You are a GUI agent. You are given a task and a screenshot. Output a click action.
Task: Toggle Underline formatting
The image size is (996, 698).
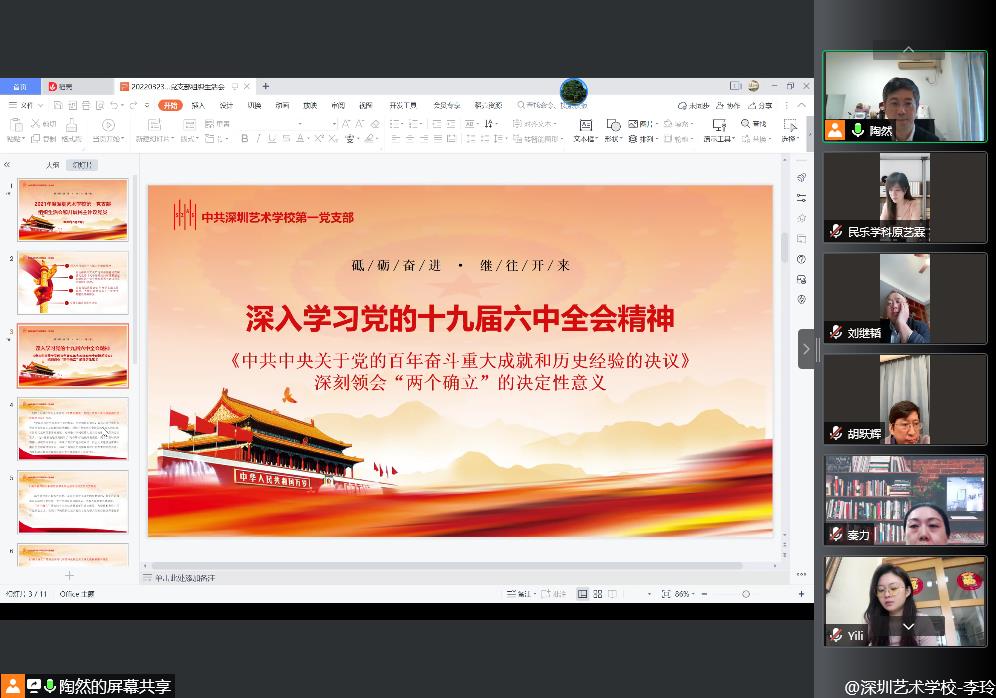coord(272,138)
